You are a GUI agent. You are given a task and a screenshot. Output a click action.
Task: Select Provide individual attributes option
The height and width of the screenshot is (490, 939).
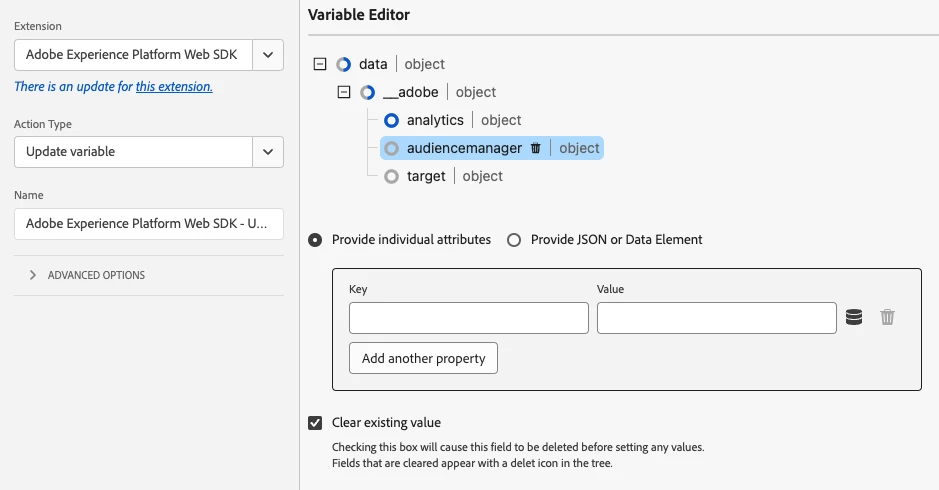click(x=315, y=240)
